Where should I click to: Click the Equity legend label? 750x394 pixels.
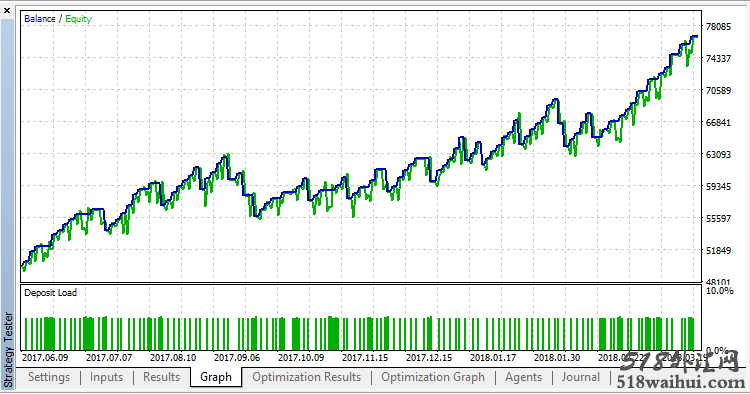[78, 19]
